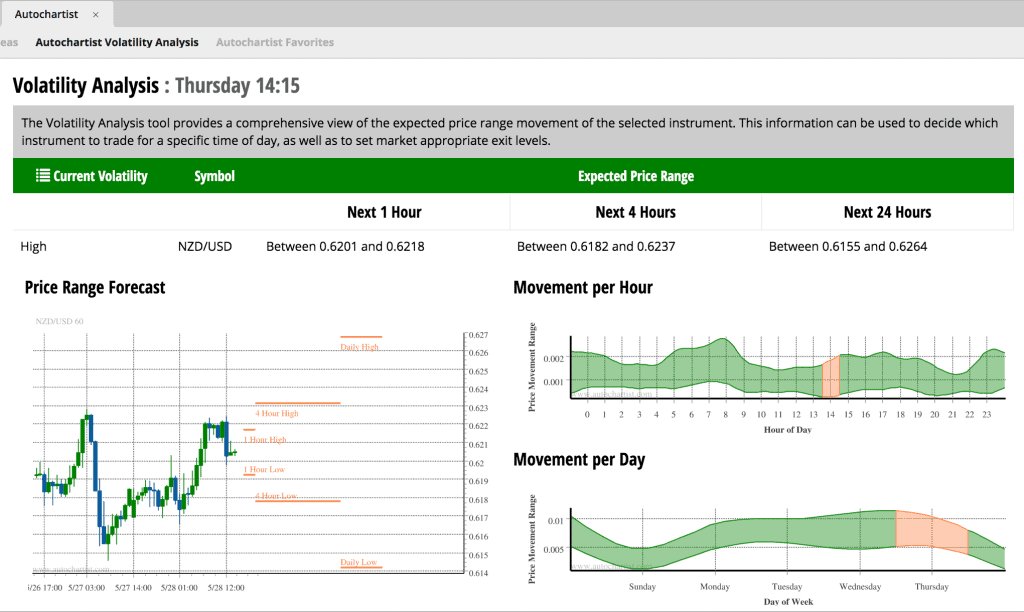Click the Symbol column header
This screenshot has width=1024, height=612.
coord(214,176)
